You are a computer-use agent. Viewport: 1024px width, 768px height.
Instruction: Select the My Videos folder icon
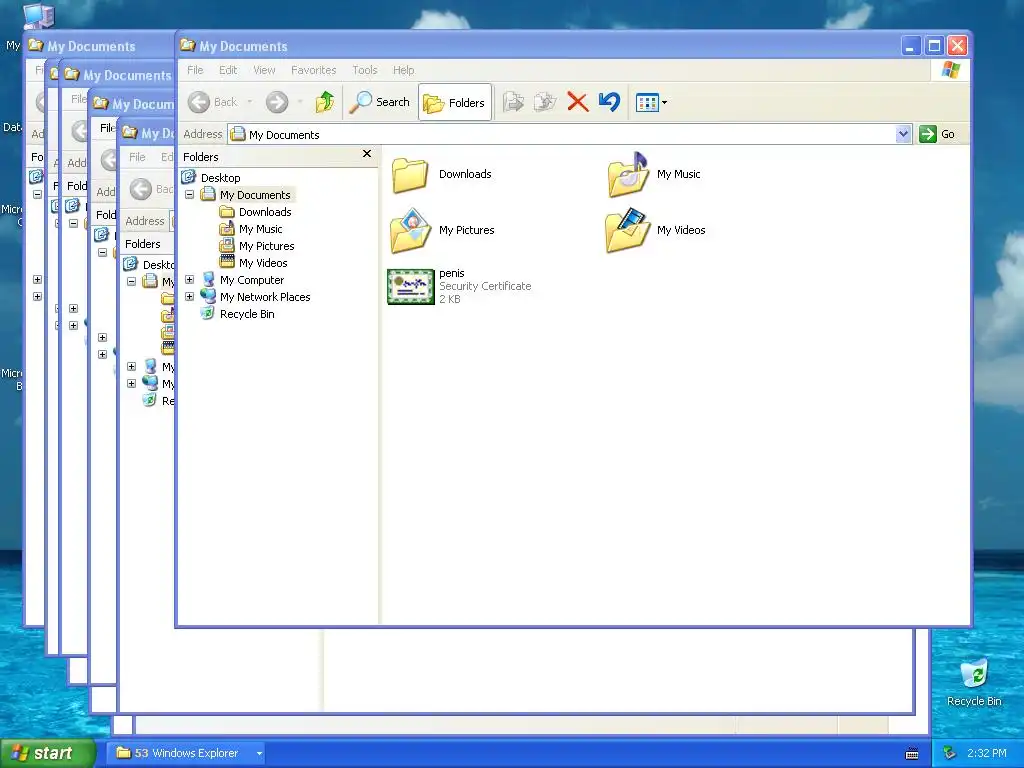[x=628, y=231]
